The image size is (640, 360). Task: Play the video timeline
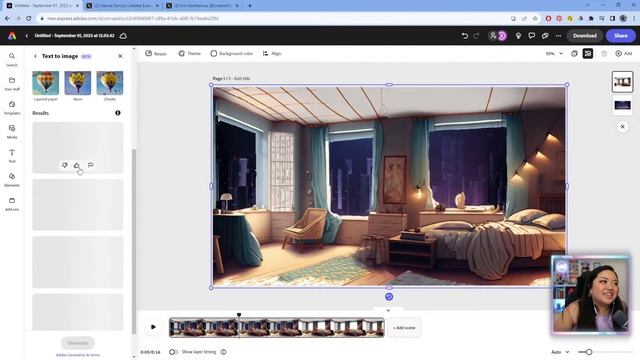tap(153, 327)
